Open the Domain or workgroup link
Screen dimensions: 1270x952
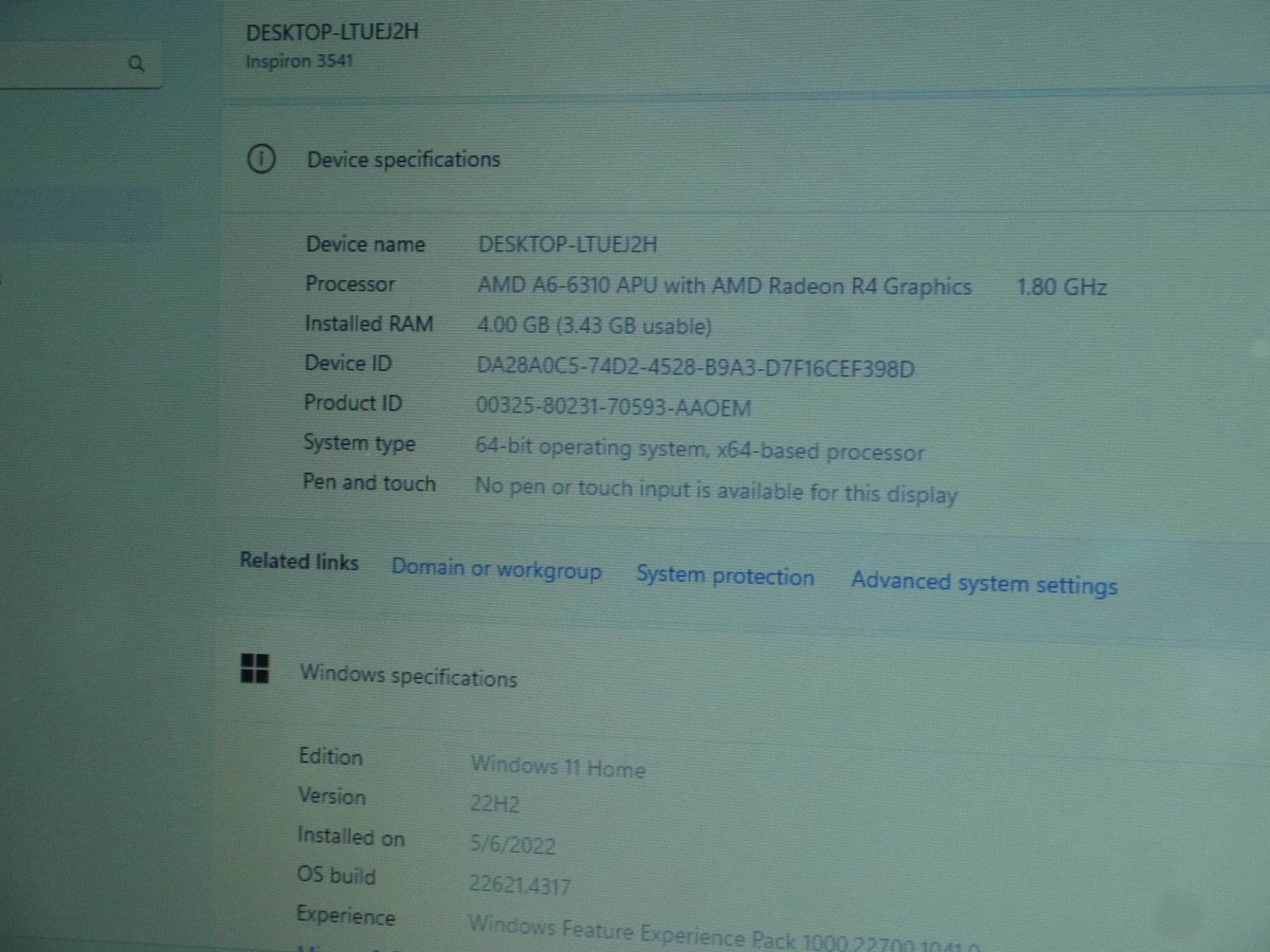click(496, 570)
